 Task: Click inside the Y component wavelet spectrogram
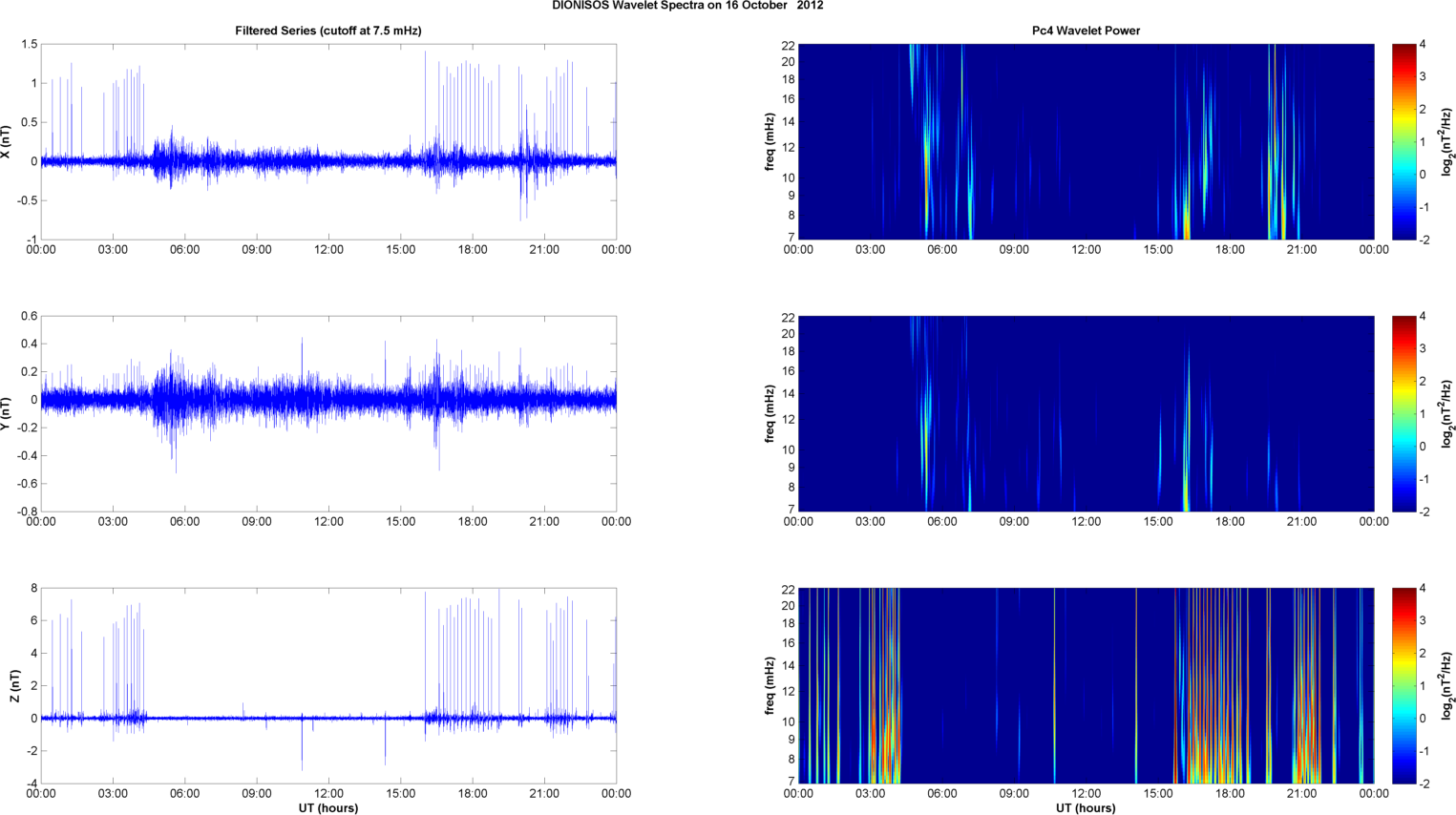1086,413
